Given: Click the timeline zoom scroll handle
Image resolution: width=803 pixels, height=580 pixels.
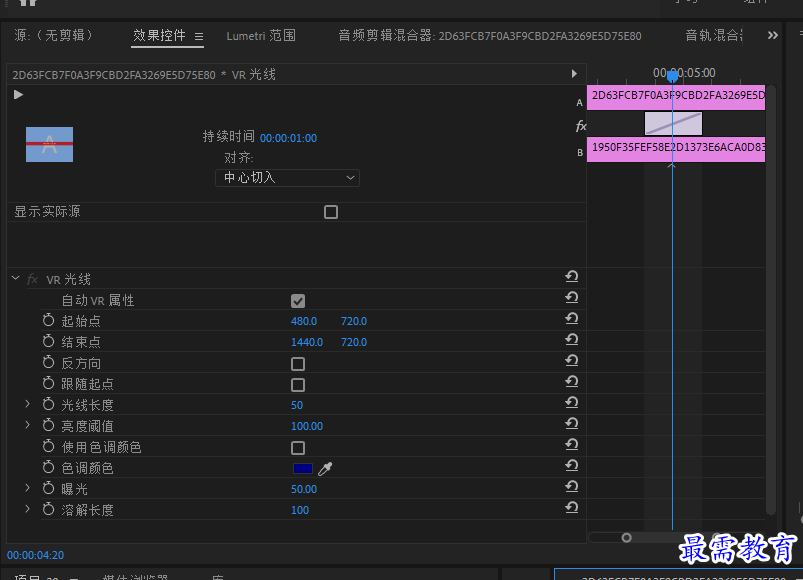Looking at the screenshot, I should click(626, 538).
